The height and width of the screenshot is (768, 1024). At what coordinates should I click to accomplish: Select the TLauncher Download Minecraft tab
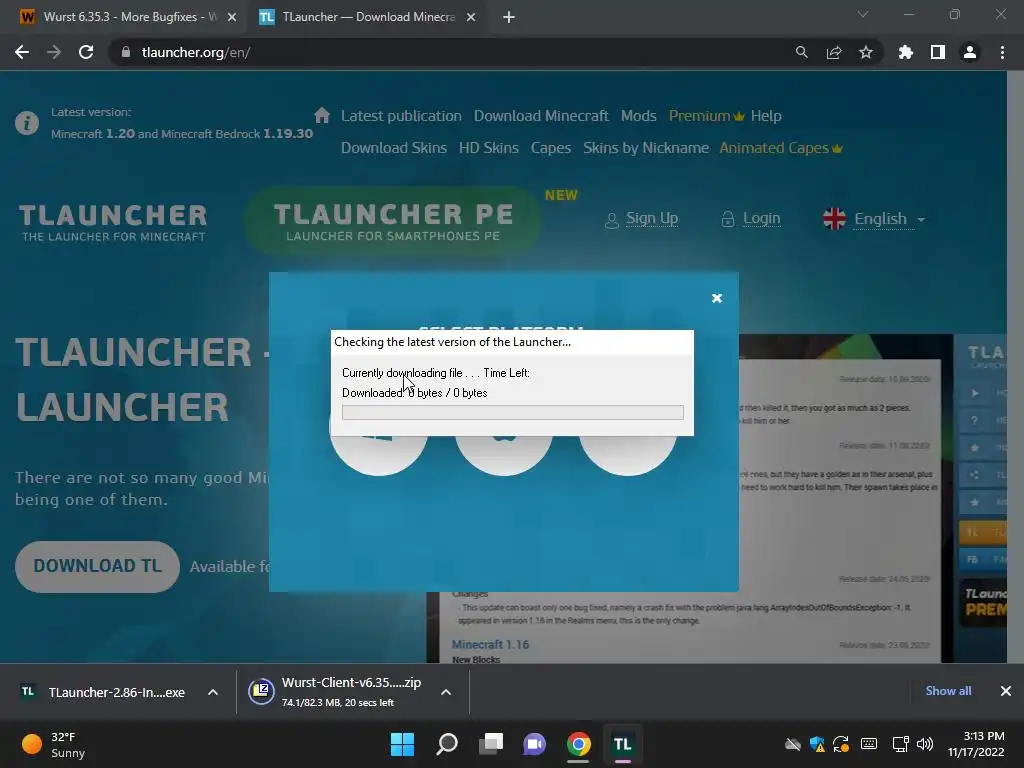[x=368, y=17]
